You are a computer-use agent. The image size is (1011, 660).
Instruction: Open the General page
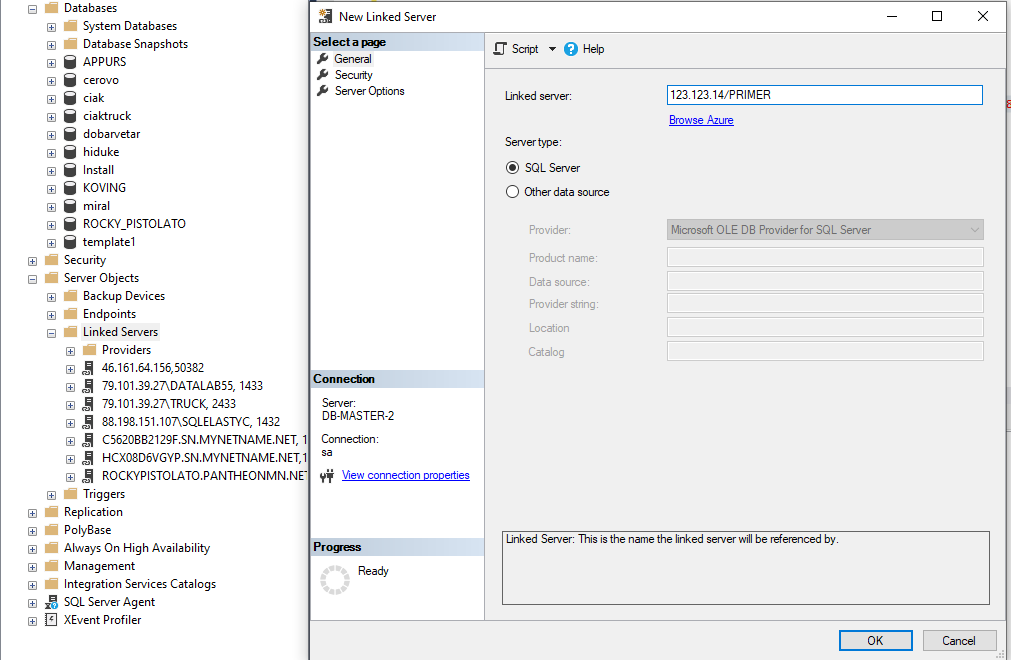353,59
